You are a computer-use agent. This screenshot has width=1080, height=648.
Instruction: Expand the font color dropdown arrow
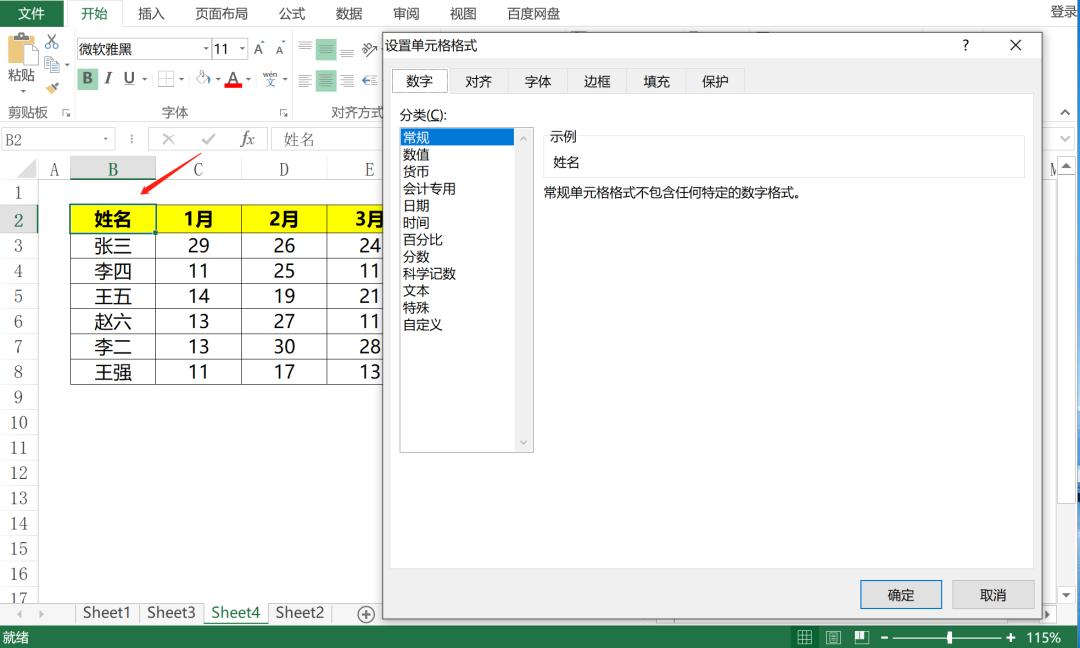tap(247, 78)
